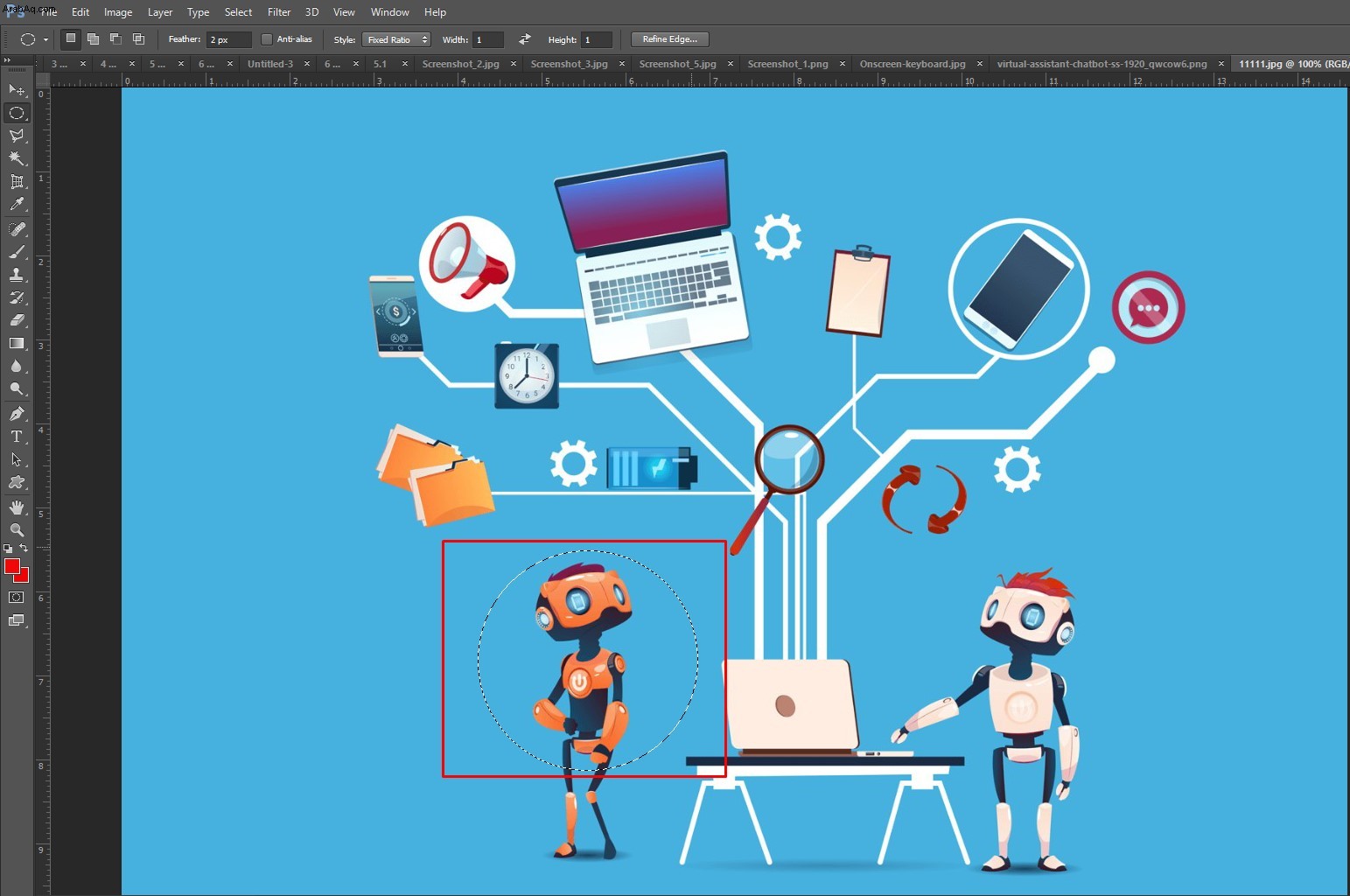Open the 3D menu
The width and height of the screenshot is (1350, 896).
(311, 12)
